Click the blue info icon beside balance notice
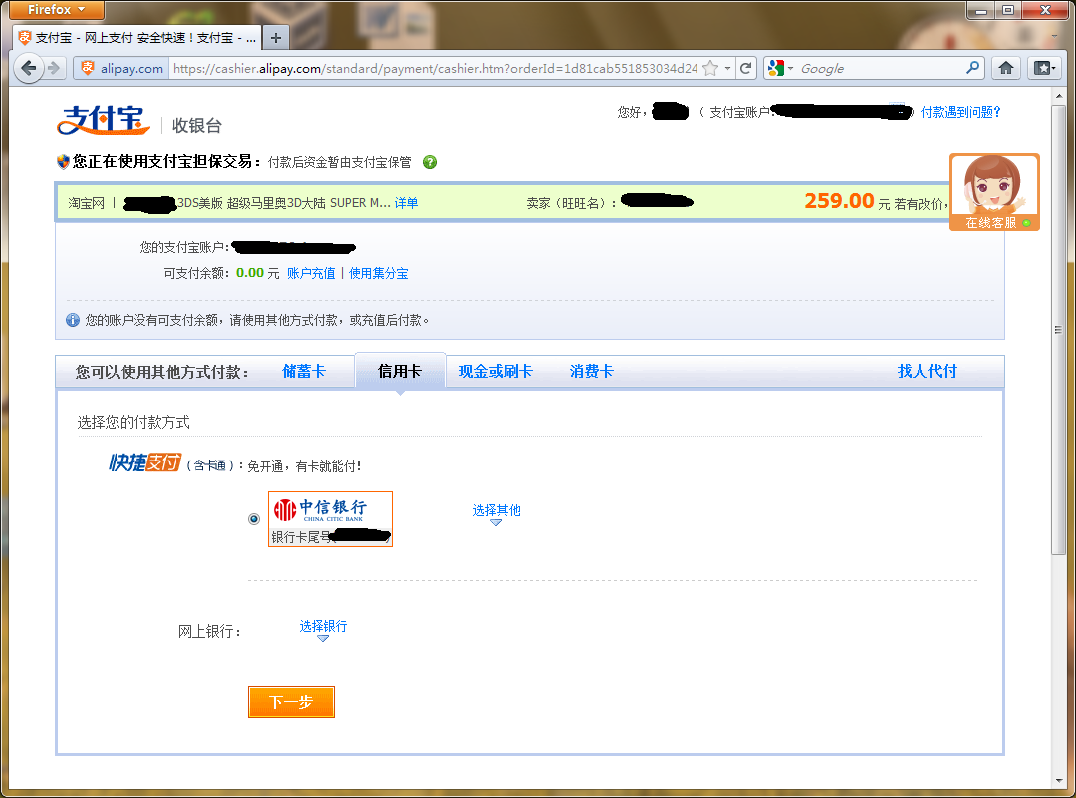 73,320
